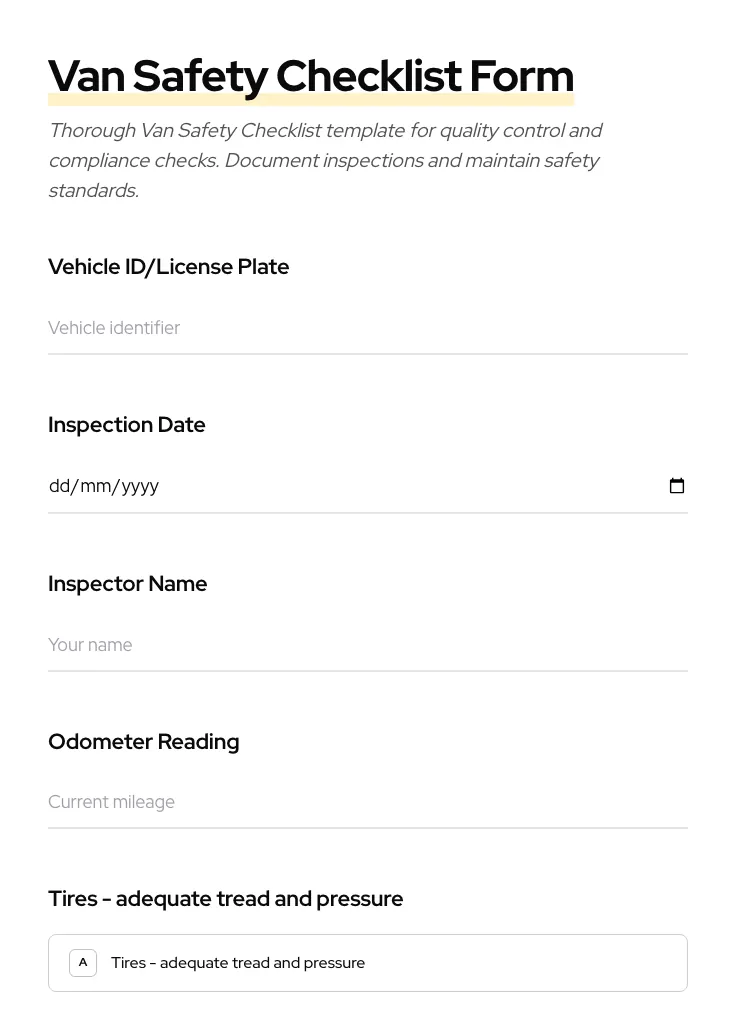Click the bordered Tires answer card
The height and width of the screenshot is (1024, 736).
[368, 962]
